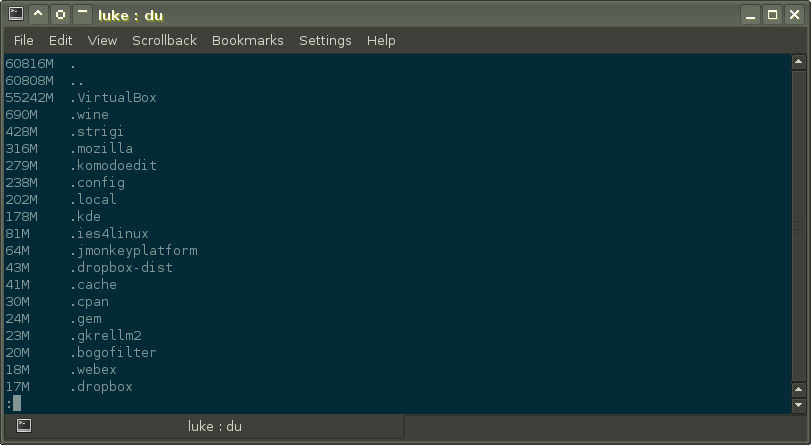Screen dimensions: 811x445
Task: Open the File menu
Action: (x=24, y=40)
